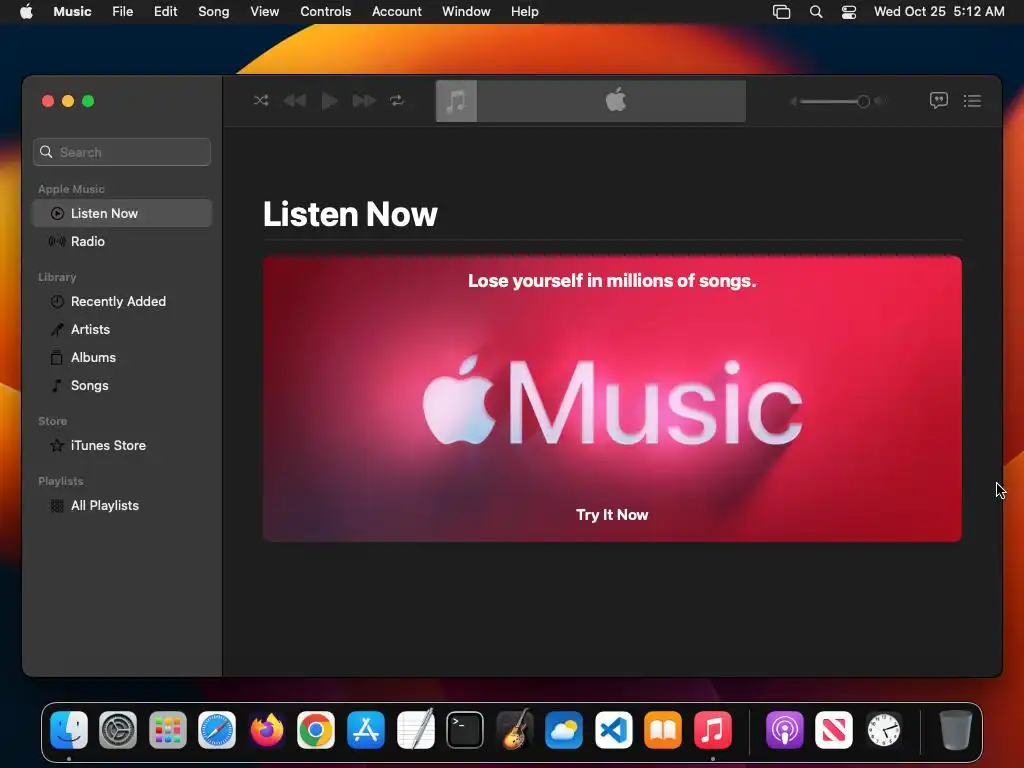Viewport: 1024px width, 768px height.
Task: Show the Playing Next queue list
Action: (972, 101)
